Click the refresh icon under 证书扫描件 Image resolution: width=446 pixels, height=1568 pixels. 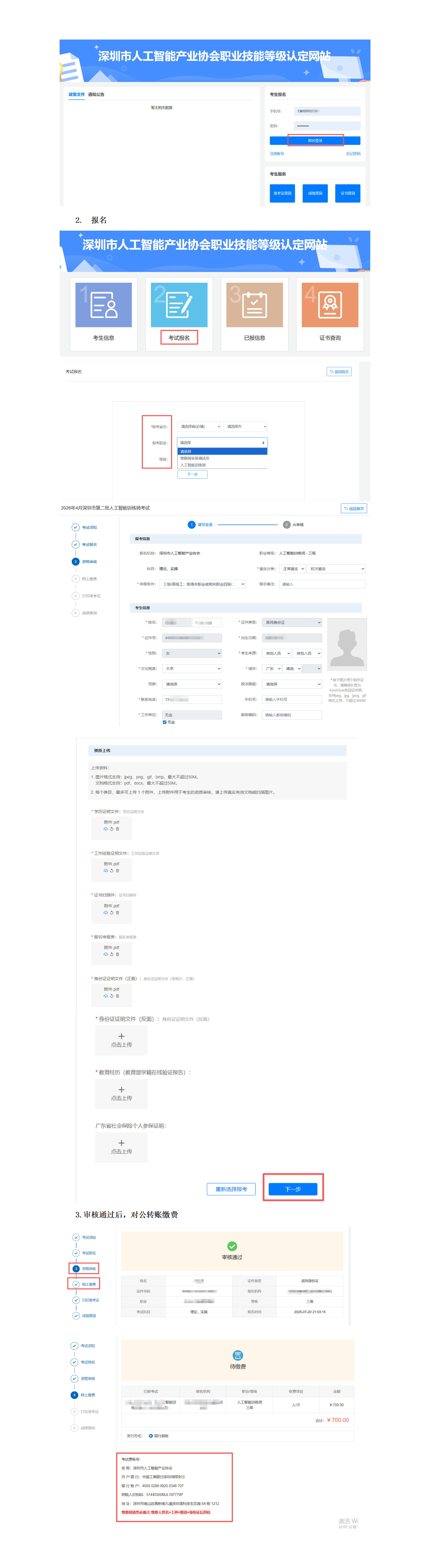point(111,912)
